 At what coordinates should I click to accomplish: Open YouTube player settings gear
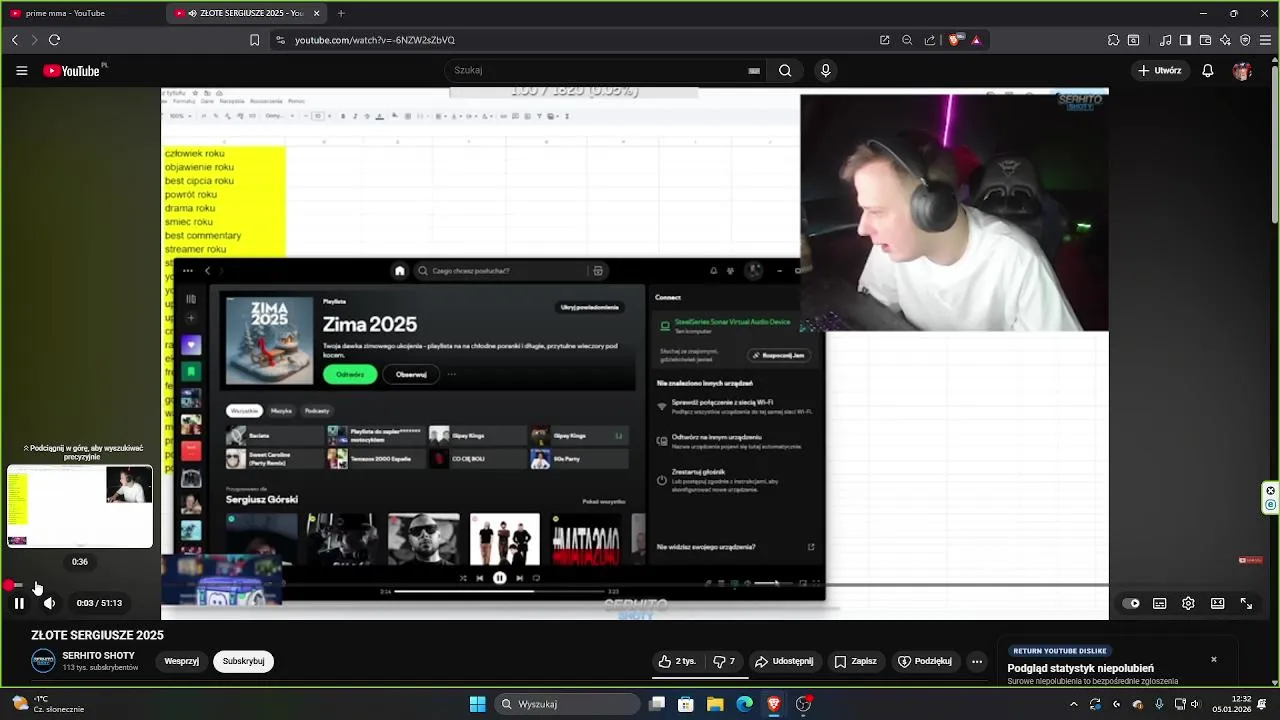[1188, 604]
